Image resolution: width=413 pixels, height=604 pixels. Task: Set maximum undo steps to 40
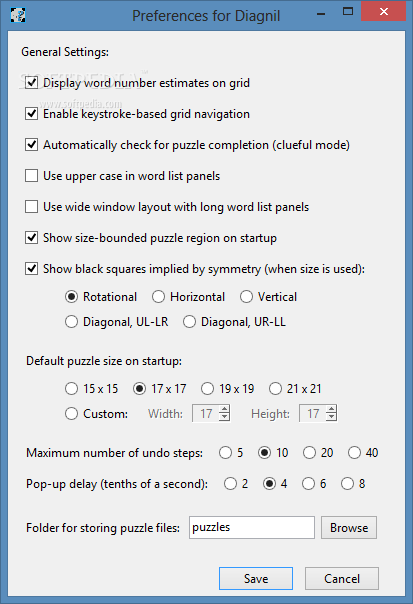pos(354,453)
